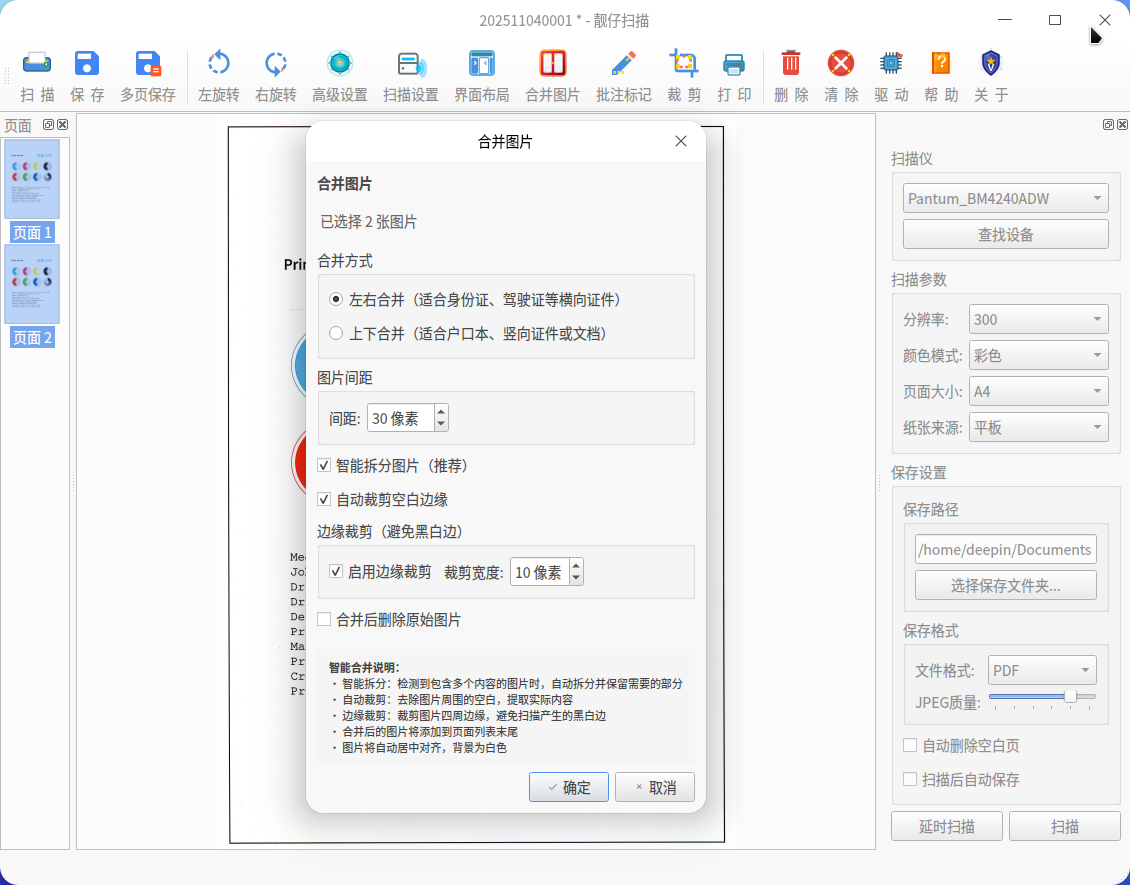
Task: Click the 查找设备 button
Action: click(1005, 234)
